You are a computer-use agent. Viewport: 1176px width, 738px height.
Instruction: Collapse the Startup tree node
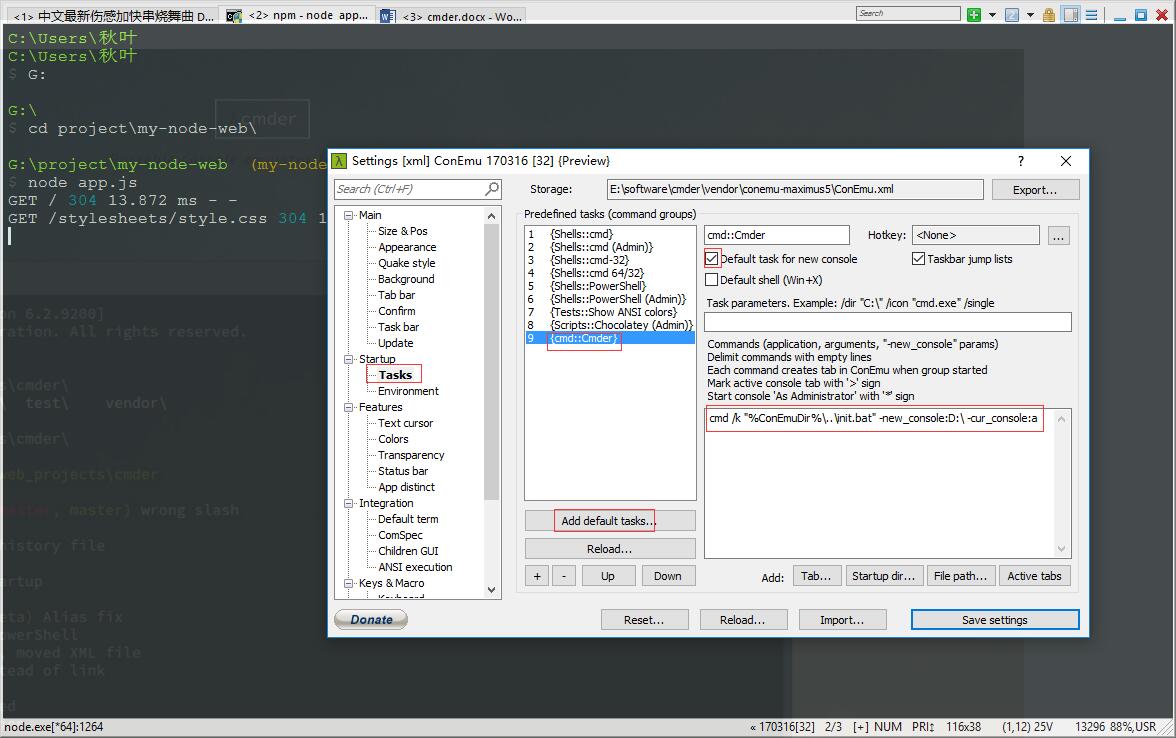coord(349,359)
